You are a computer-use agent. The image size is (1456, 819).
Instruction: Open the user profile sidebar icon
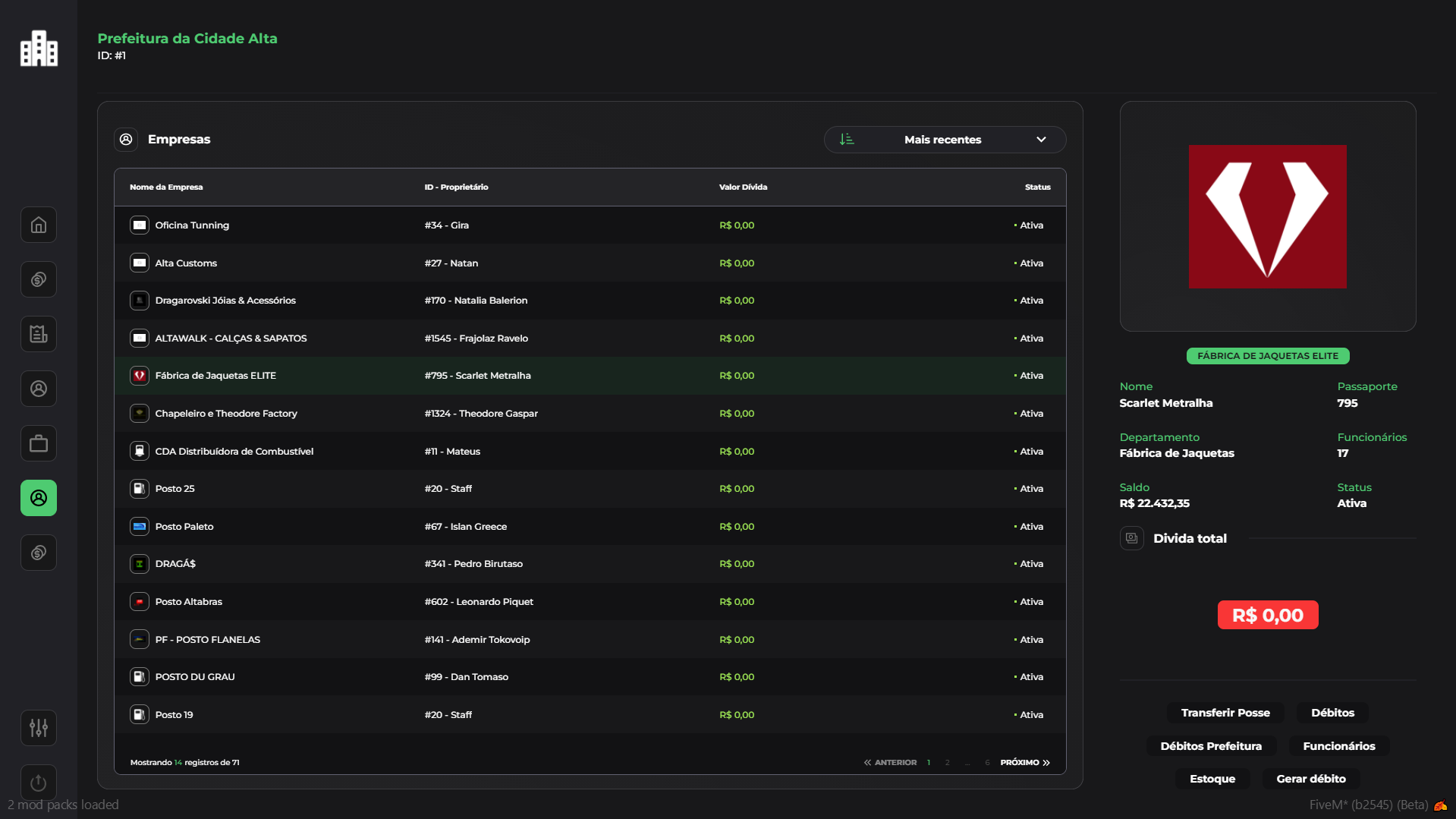click(x=39, y=389)
